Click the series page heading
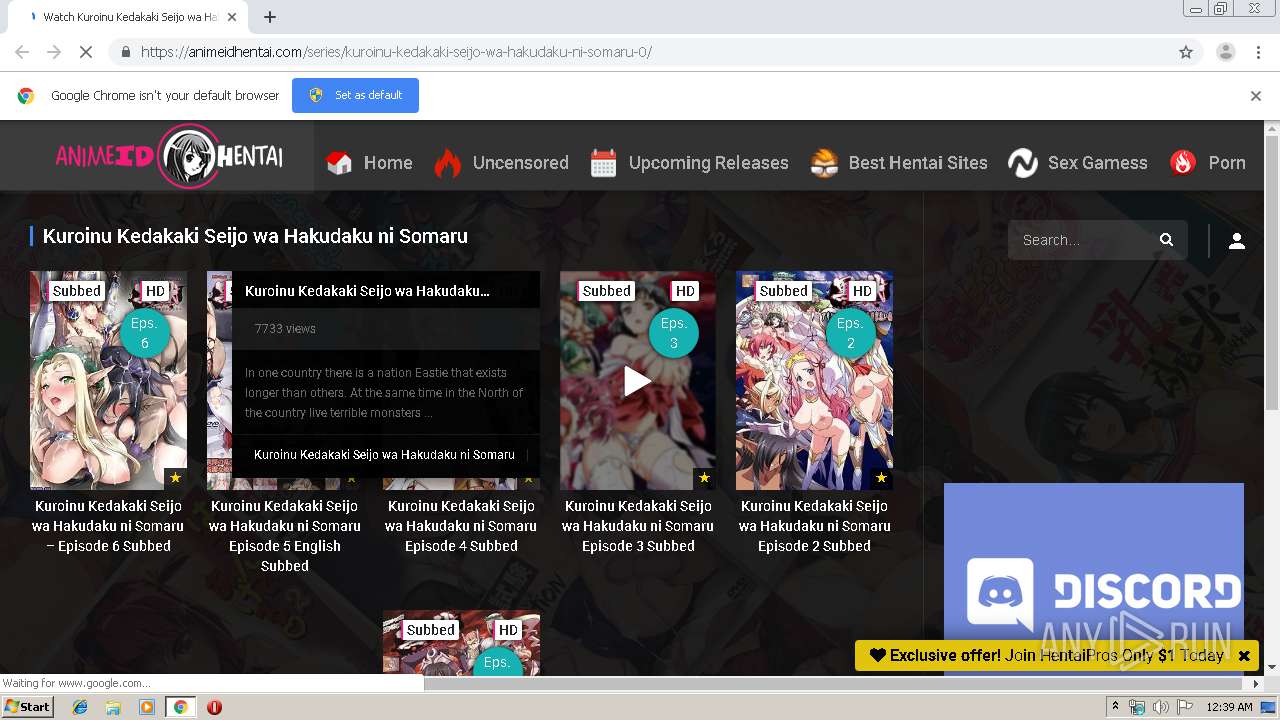The image size is (1280, 720). point(255,236)
